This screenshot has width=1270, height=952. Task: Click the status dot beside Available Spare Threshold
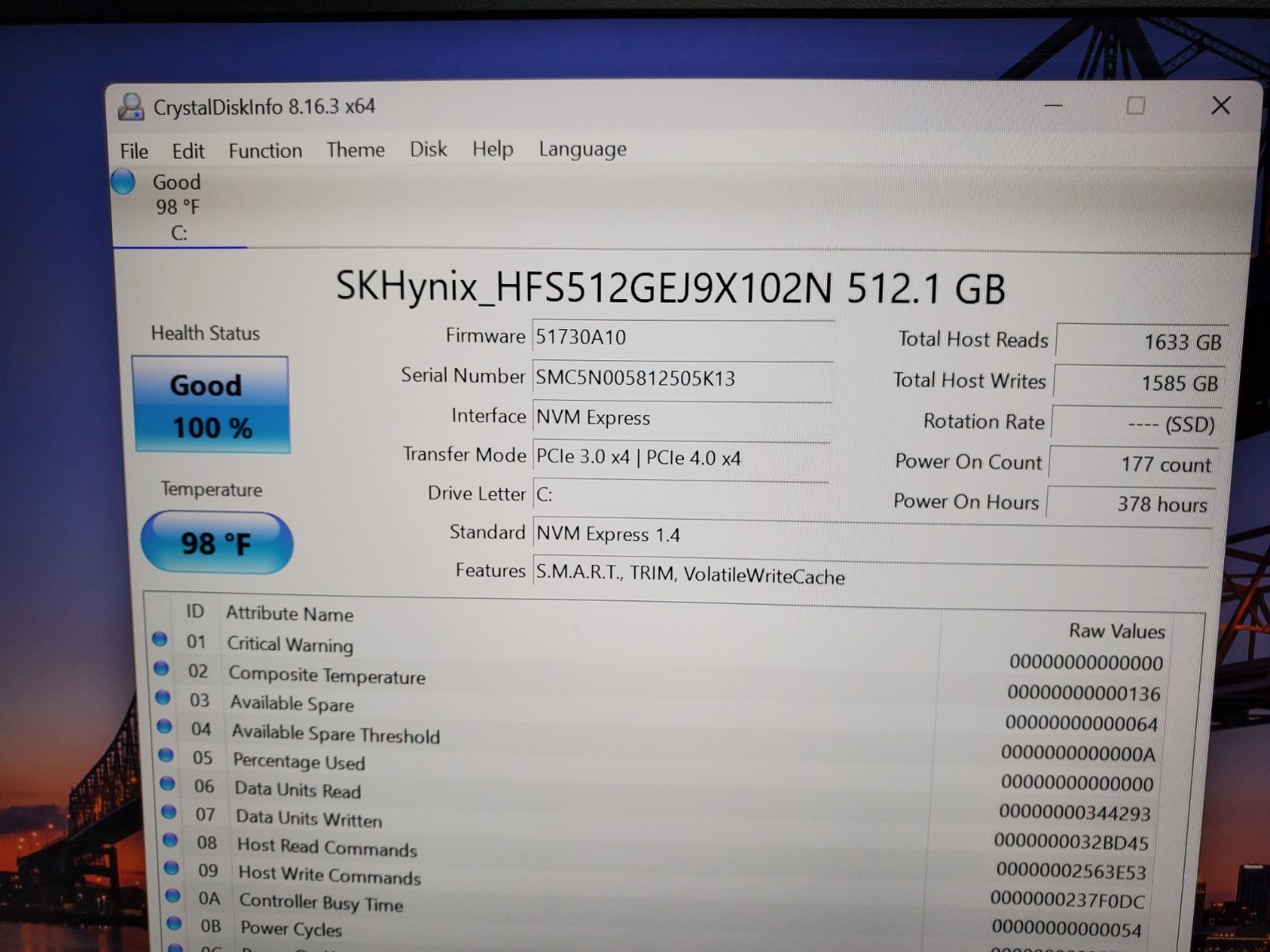[164, 726]
